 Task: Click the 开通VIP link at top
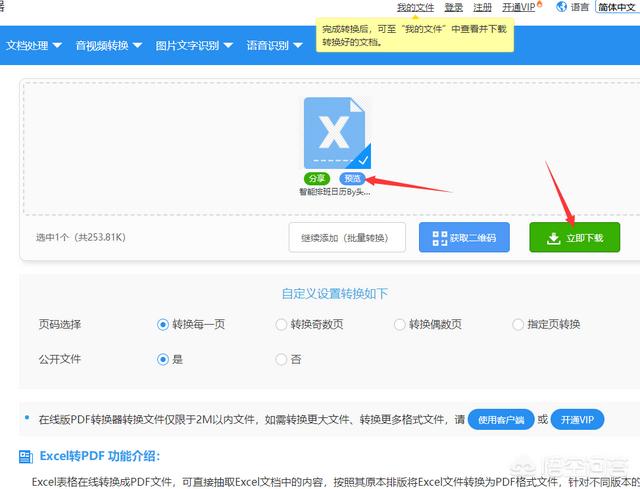click(x=518, y=7)
